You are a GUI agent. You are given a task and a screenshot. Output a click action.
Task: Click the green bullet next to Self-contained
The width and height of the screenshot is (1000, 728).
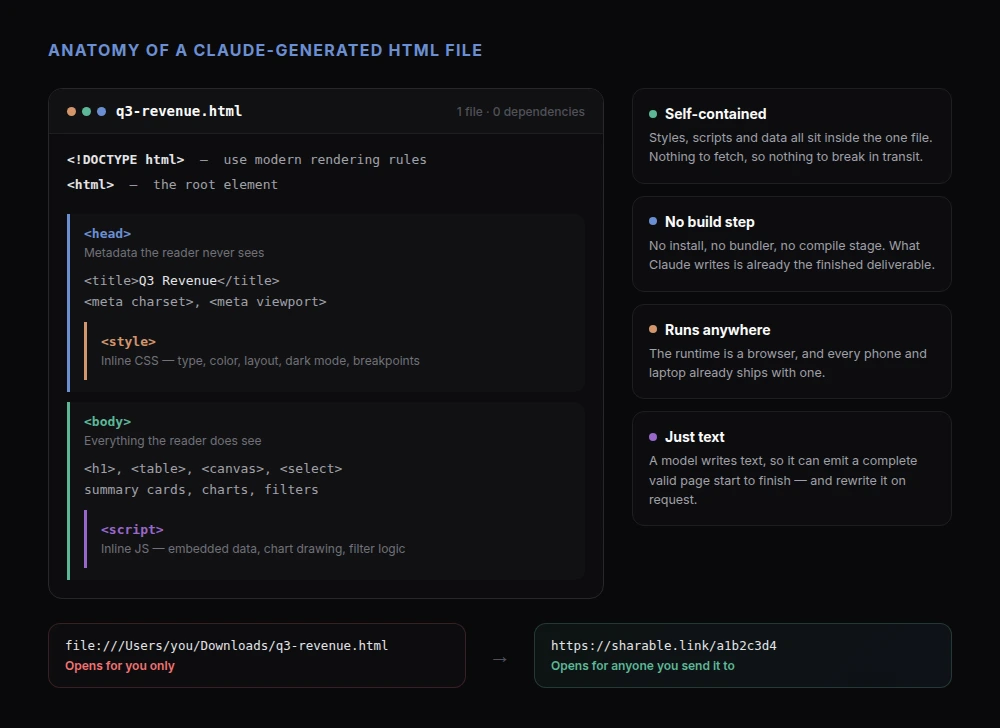pos(653,114)
